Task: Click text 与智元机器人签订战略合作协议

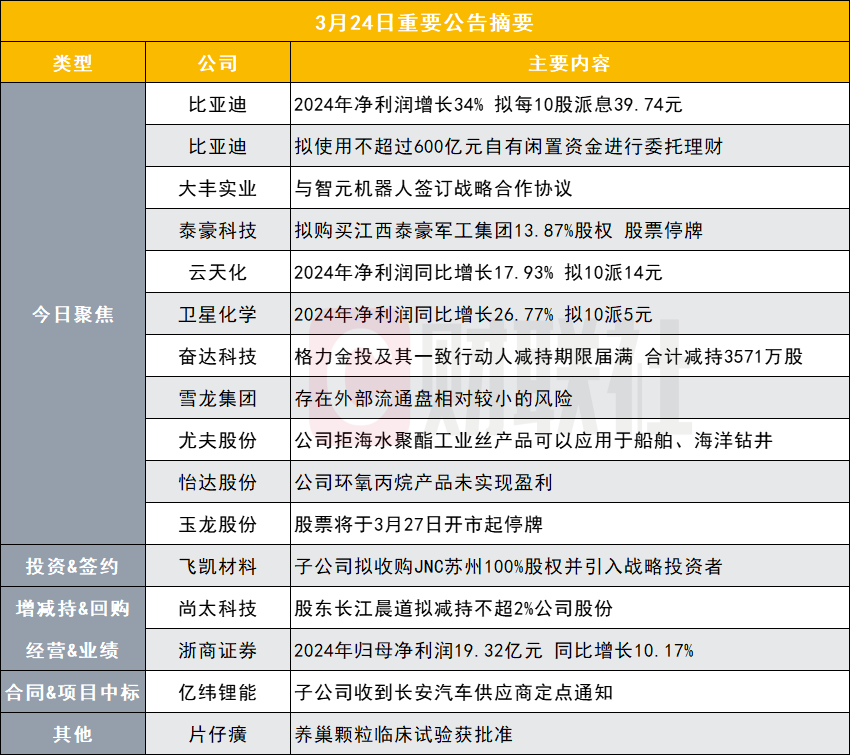Action: 433,189
